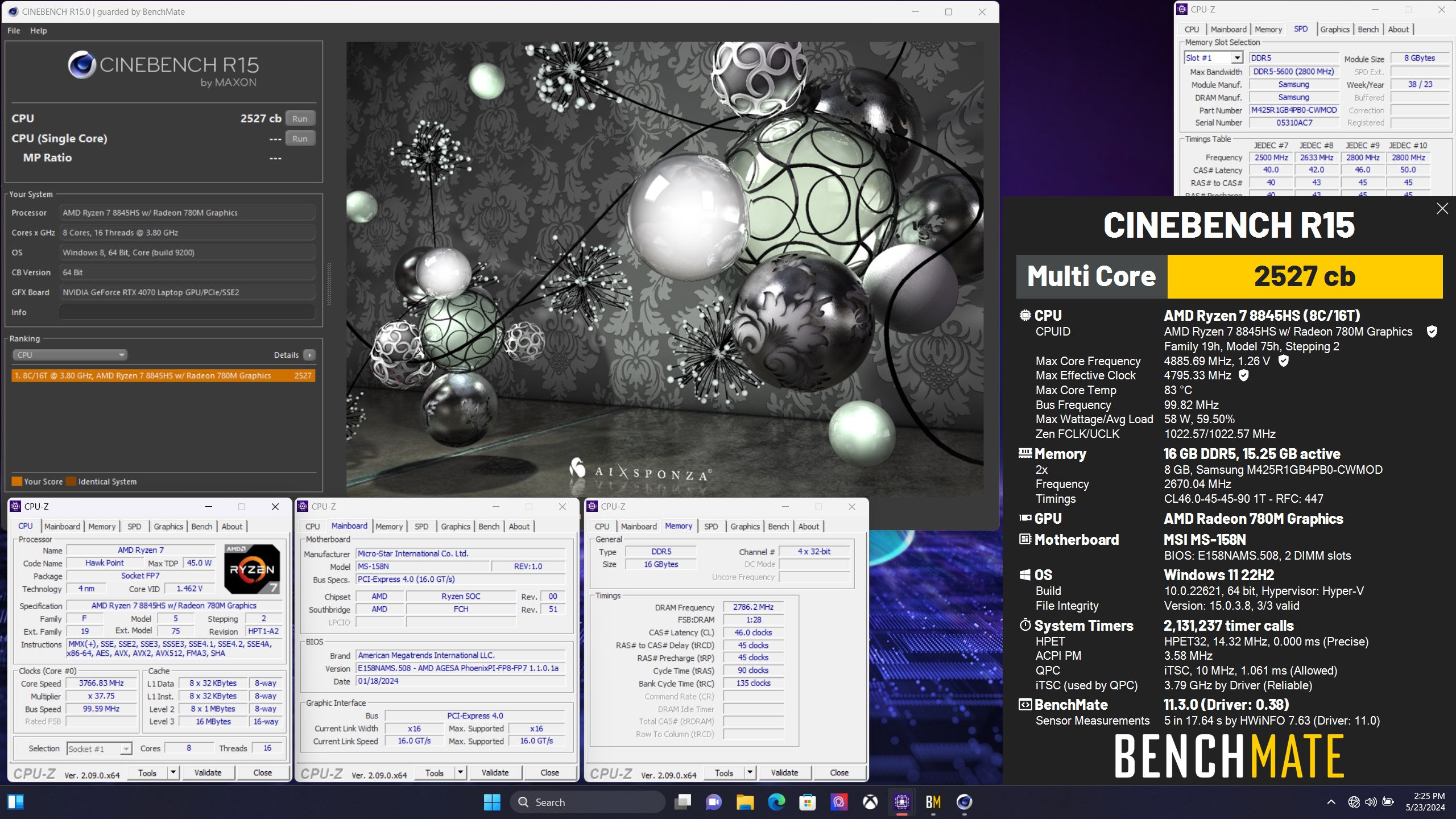Click shield icon next to Max Core Frequency
Image resolution: width=1456 pixels, height=819 pixels.
[1283, 361]
